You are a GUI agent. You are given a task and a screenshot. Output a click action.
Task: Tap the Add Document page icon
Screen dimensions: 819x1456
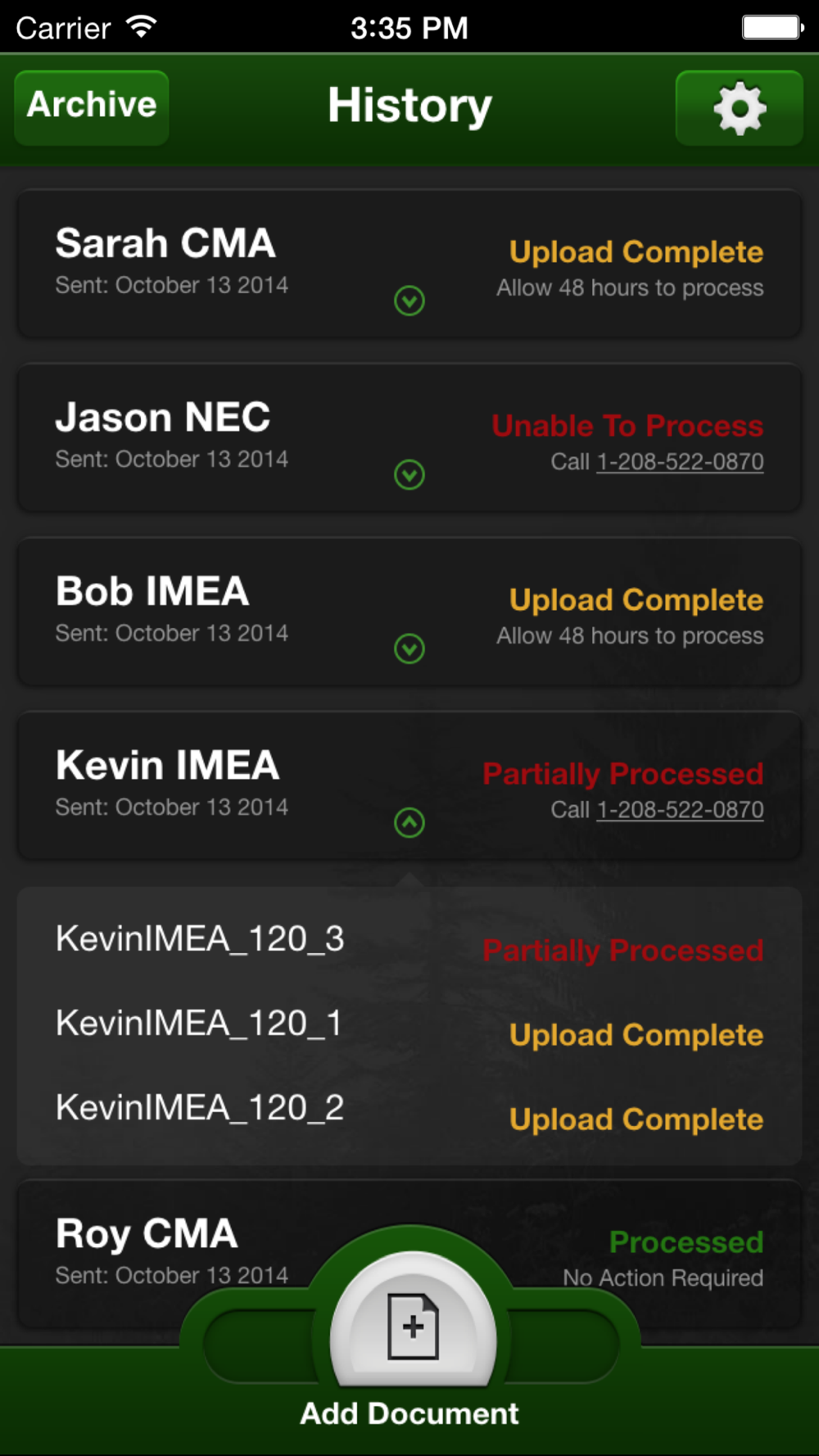[413, 1326]
